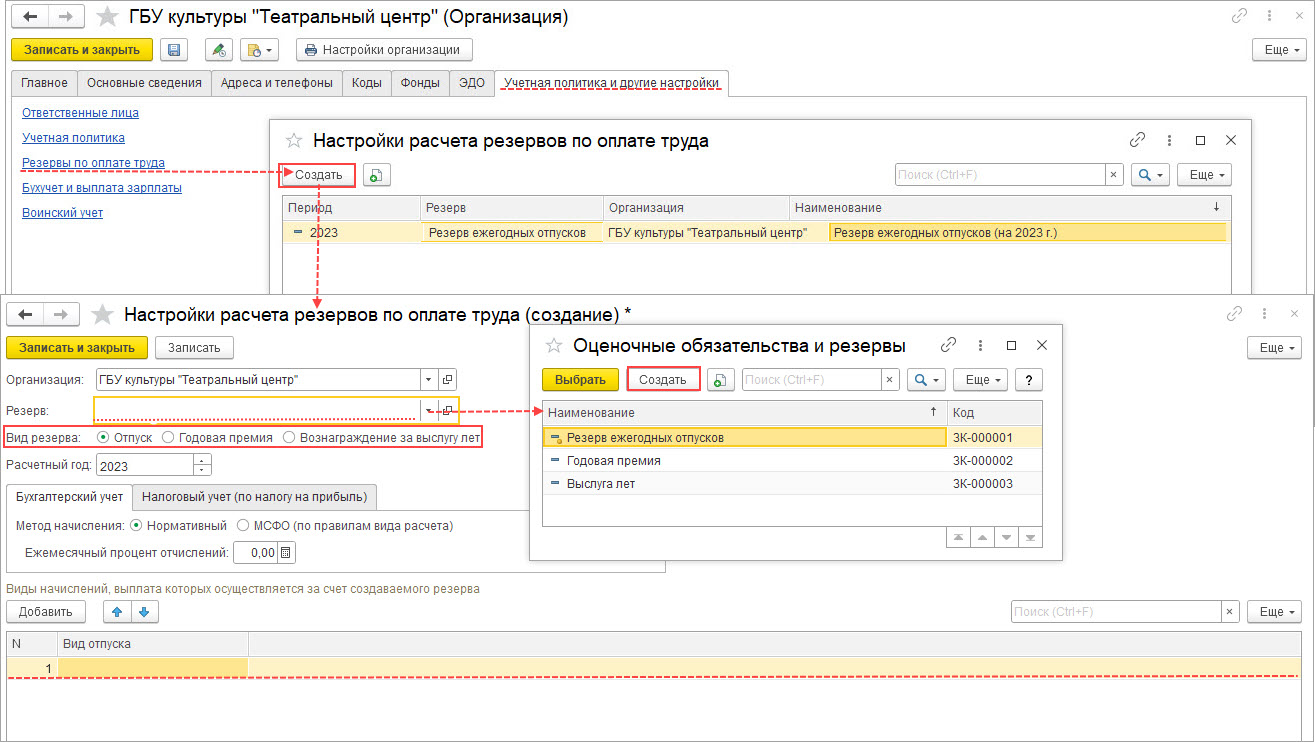
Task: Switch to Основные сведения tab
Action: tap(144, 83)
